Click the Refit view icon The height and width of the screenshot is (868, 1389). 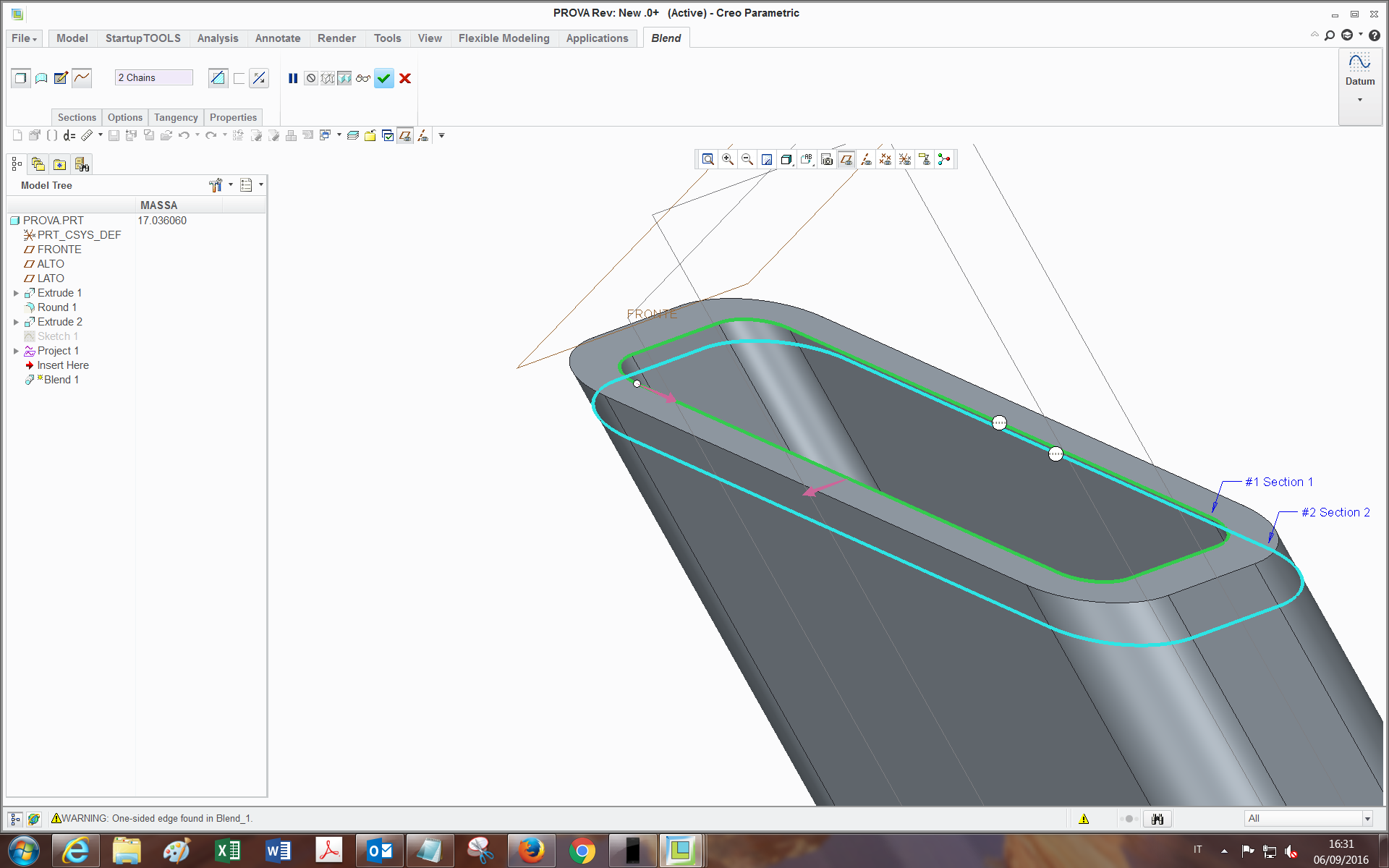click(708, 159)
